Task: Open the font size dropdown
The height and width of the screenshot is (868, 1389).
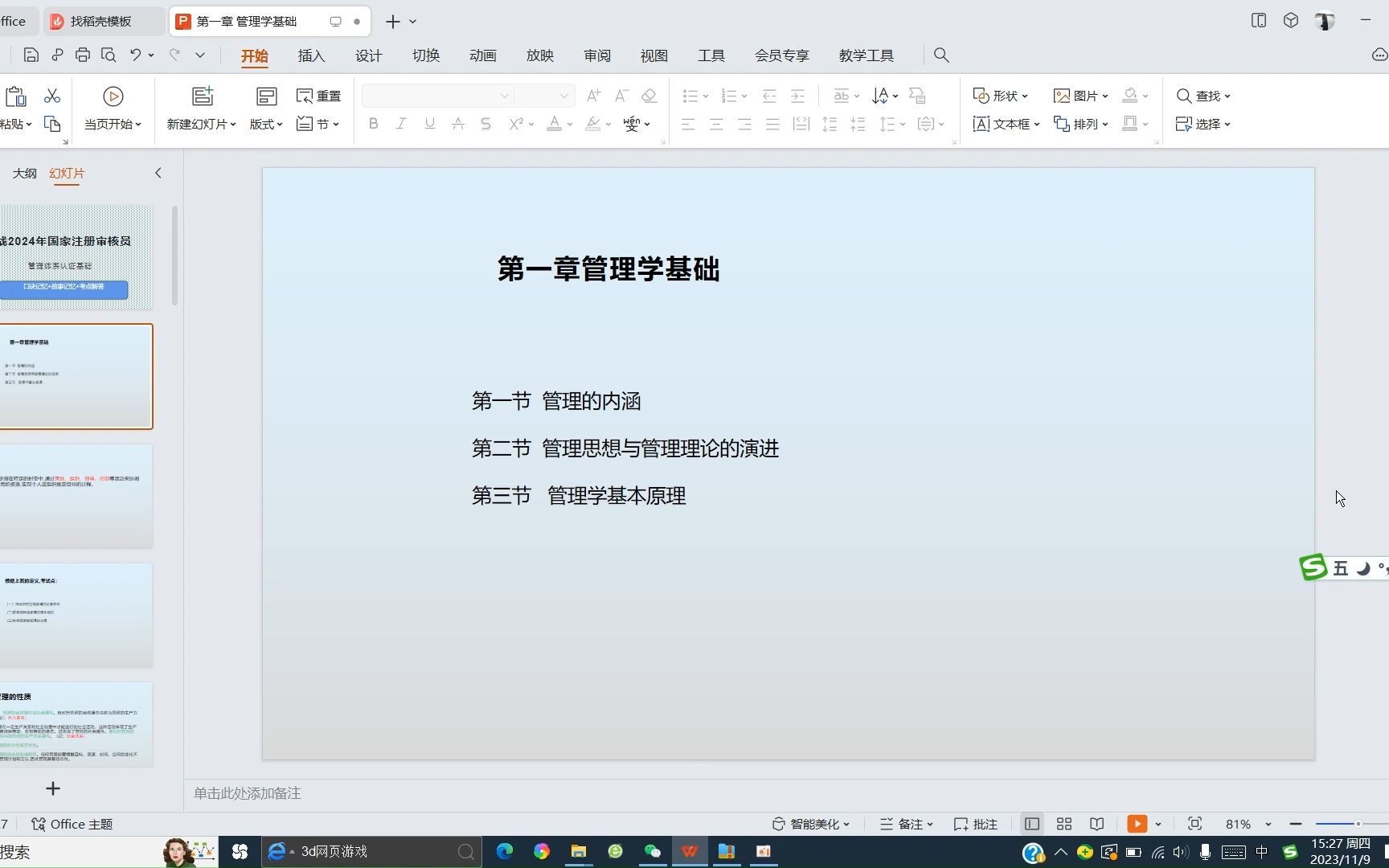Action: (565, 96)
